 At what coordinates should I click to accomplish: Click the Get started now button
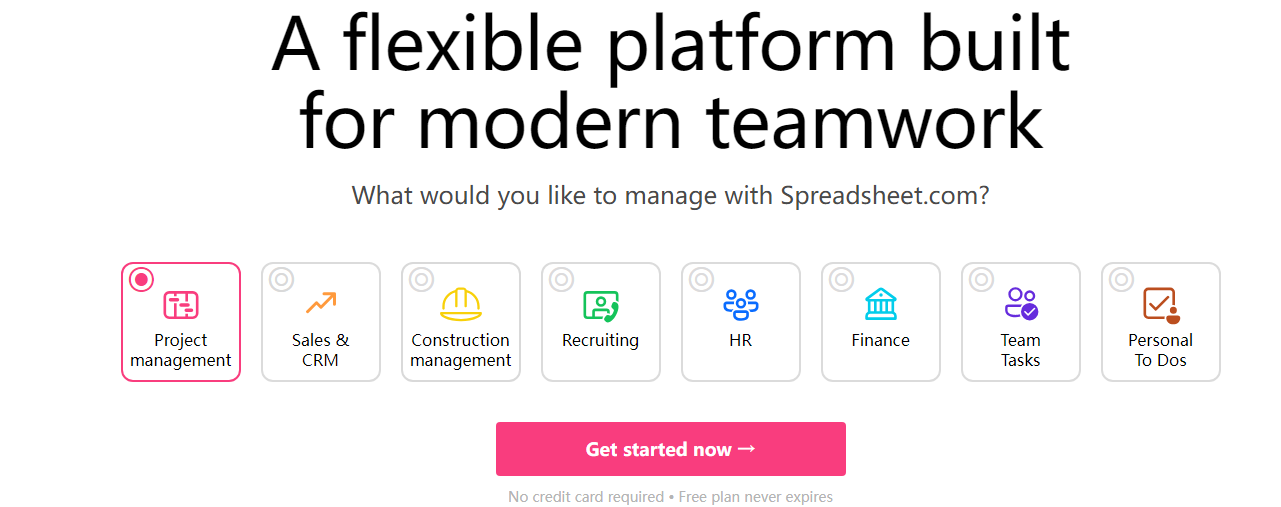671,449
